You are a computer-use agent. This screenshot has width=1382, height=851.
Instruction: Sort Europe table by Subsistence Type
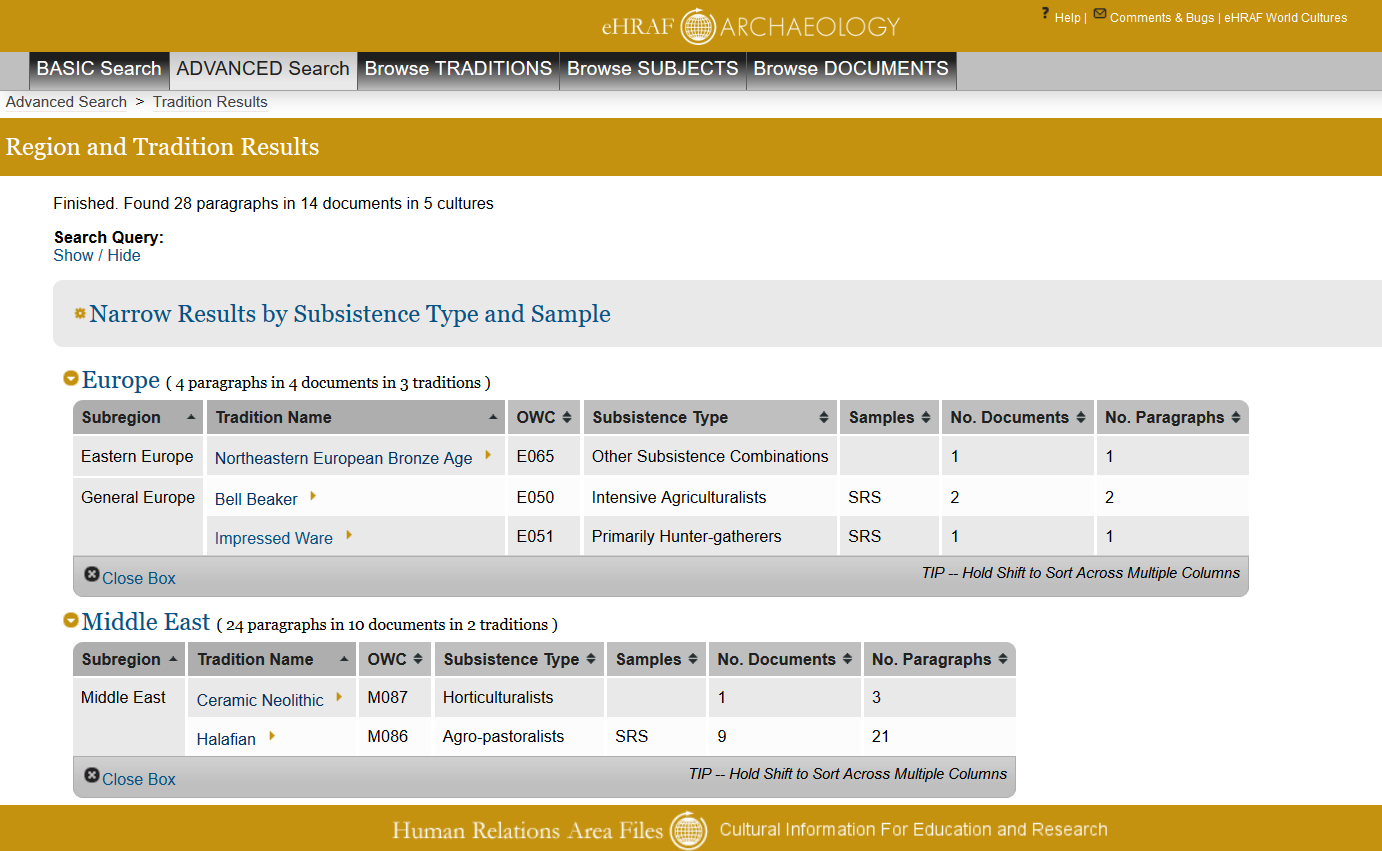click(x=710, y=417)
